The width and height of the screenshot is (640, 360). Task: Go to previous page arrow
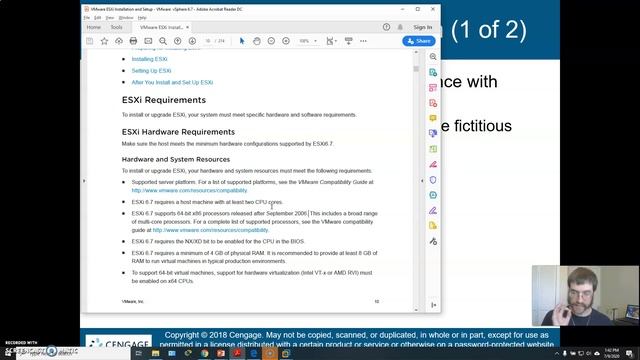(178, 41)
